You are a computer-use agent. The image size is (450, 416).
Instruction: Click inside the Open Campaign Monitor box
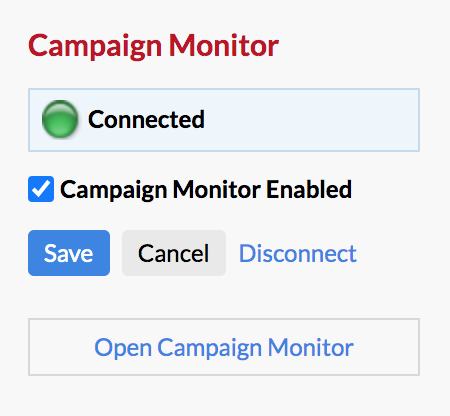pos(224,347)
